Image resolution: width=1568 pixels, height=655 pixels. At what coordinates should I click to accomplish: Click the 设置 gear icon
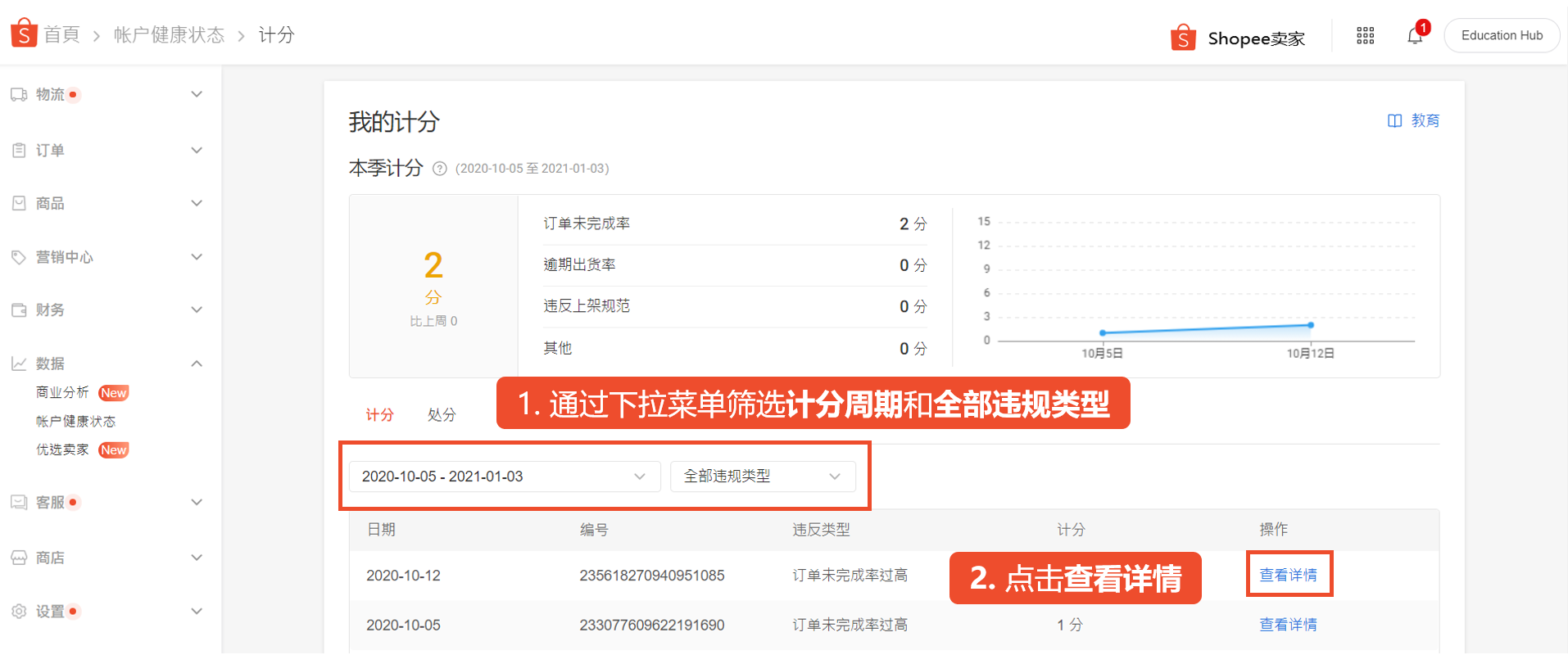pos(19,612)
